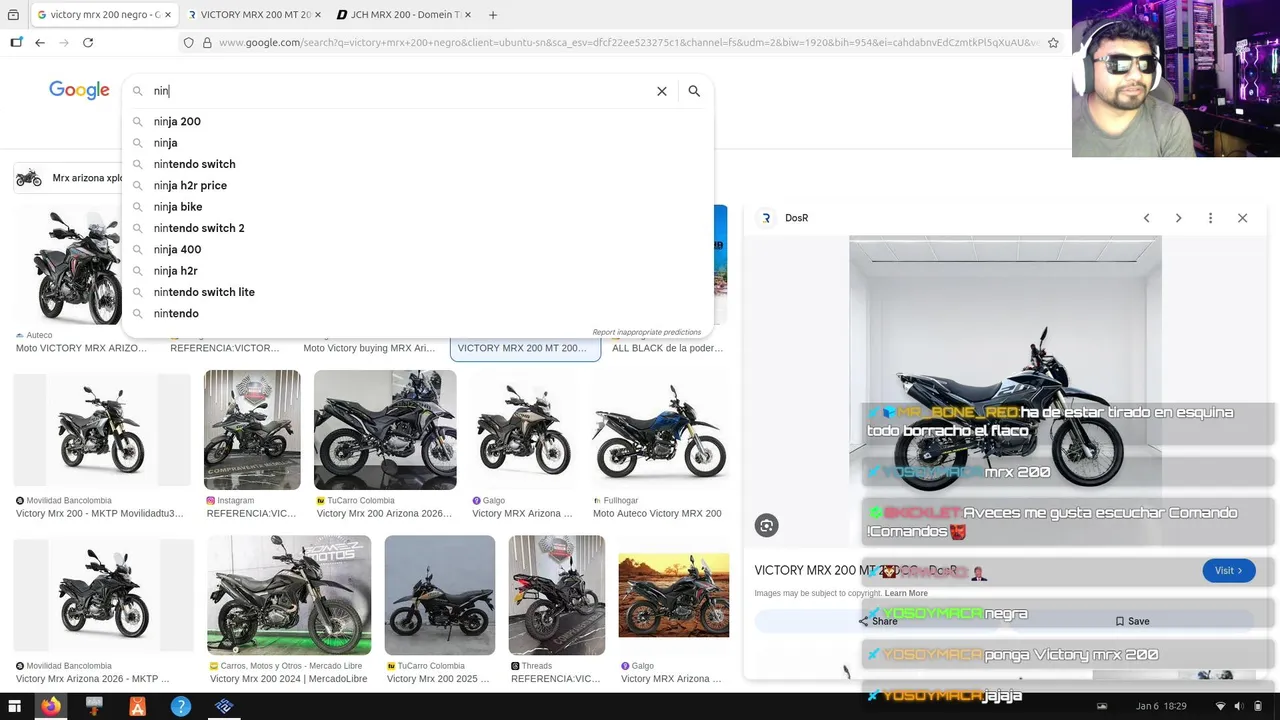
Task: Open the Instagram REFERENCIA:VIC thumbnail
Action: [x=252, y=430]
